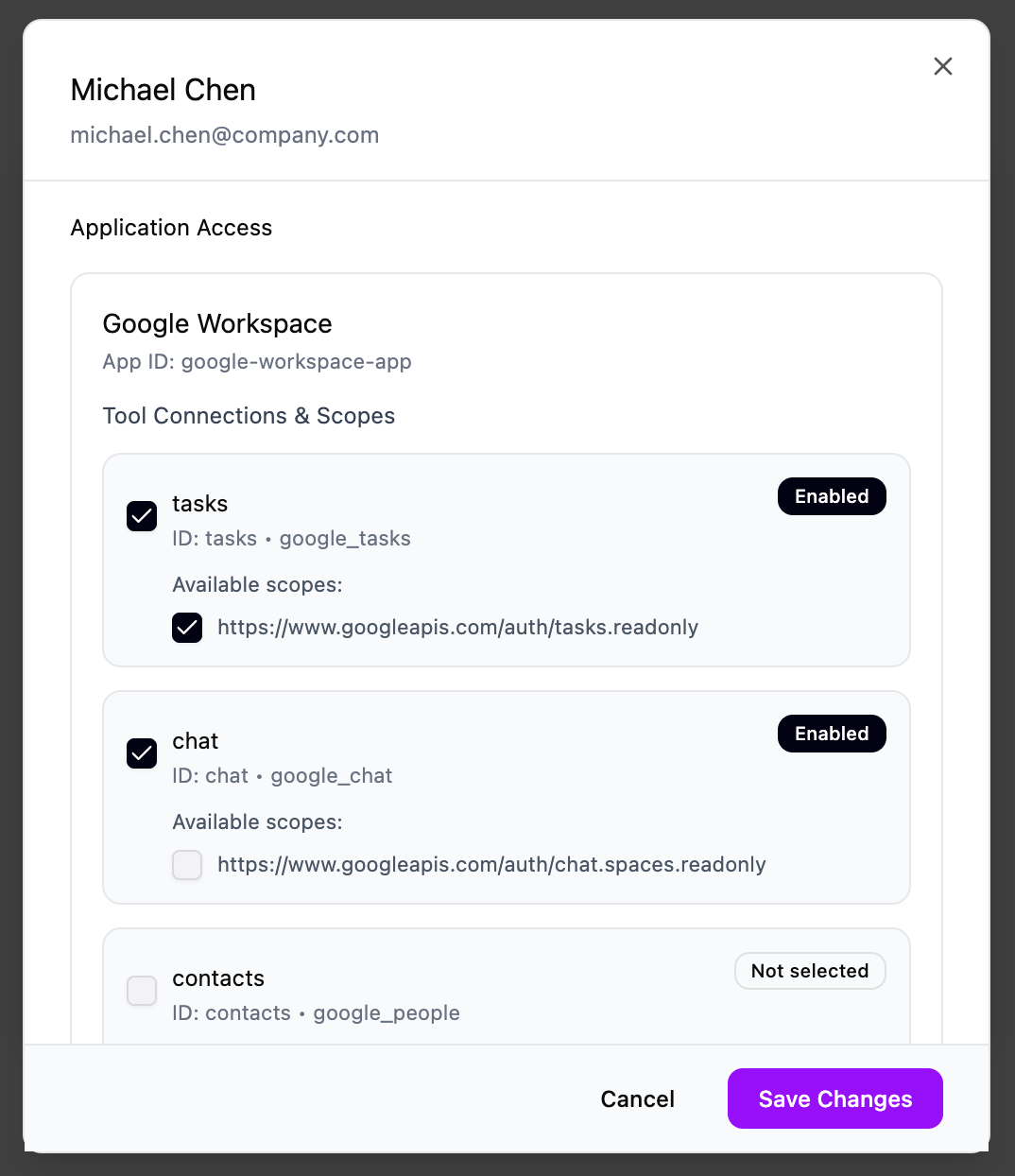This screenshot has width=1015, height=1176.
Task: Click the chat.spaces.readonly scope URL text
Action: 491,865
